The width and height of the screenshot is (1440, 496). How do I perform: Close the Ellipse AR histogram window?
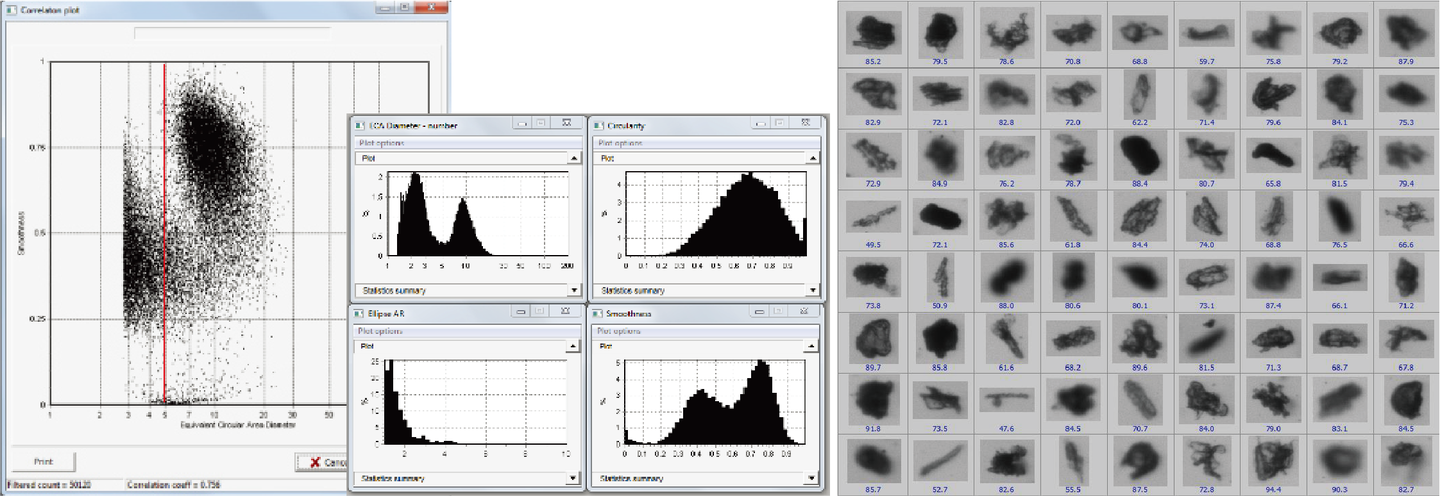click(x=566, y=312)
